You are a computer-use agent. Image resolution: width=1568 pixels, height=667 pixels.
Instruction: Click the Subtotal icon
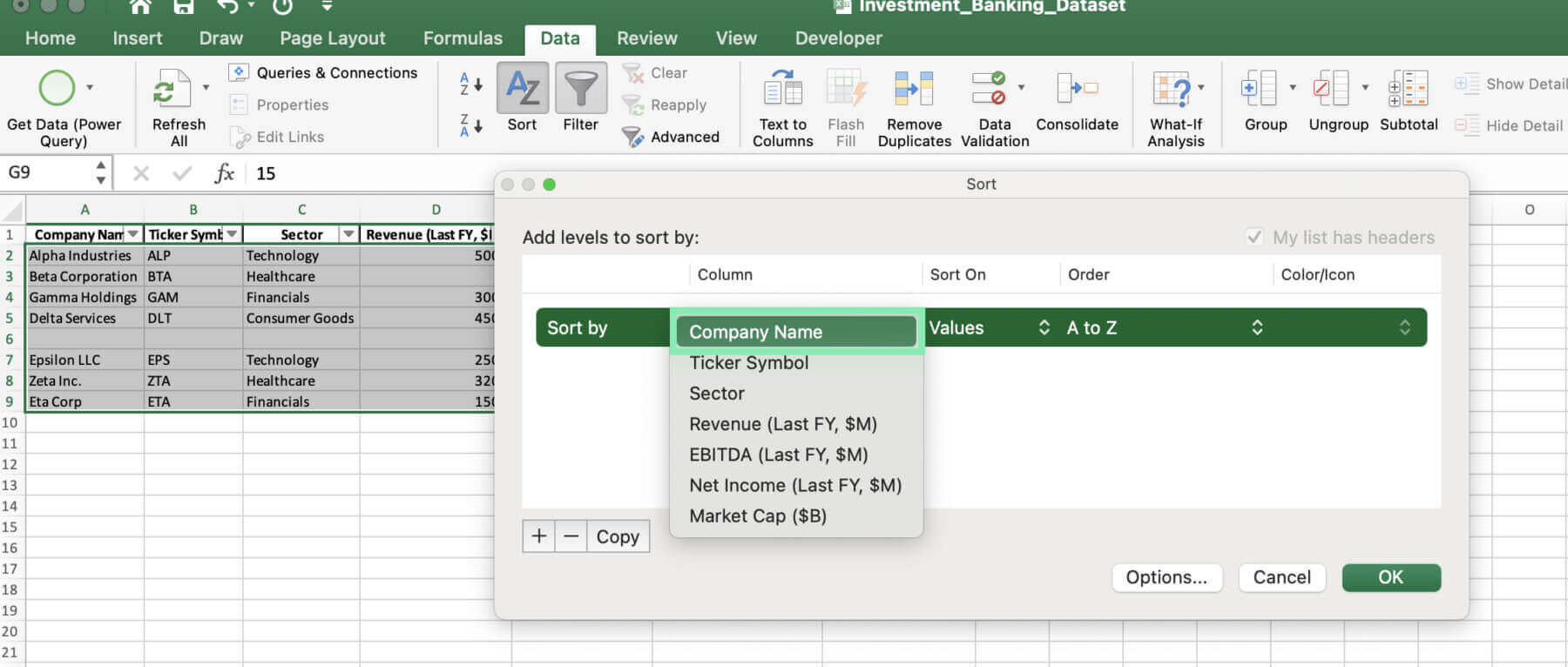pyautogui.click(x=1409, y=89)
